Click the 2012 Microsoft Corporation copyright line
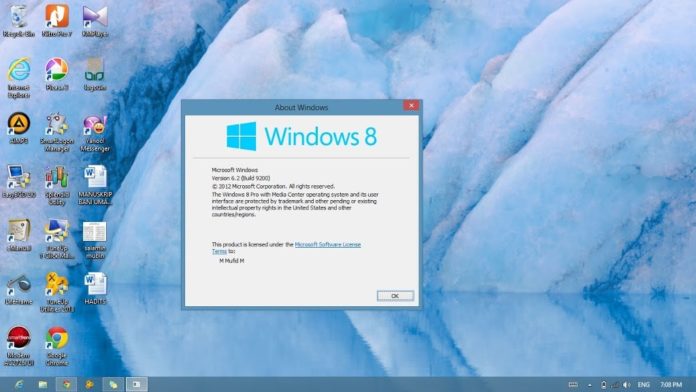Viewport: 696px width, 392px height. click(273, 186)
